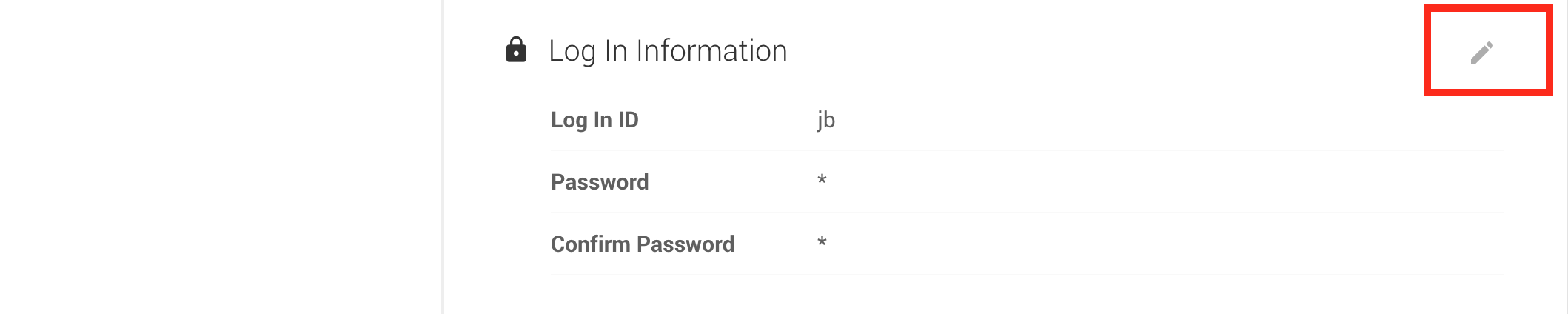Click the empty left side panel area
Screen dimensions: 1568x314
click(221, 157)
